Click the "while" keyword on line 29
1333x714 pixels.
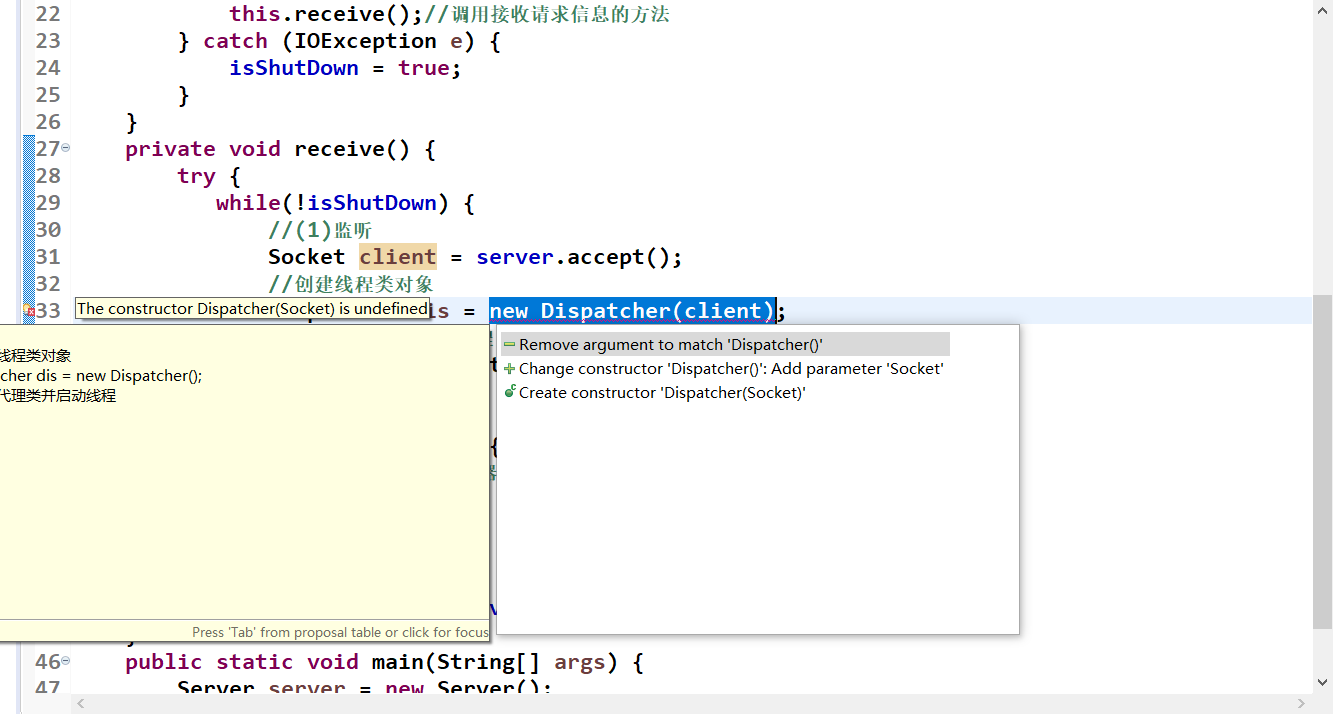(x=248, y=203)
